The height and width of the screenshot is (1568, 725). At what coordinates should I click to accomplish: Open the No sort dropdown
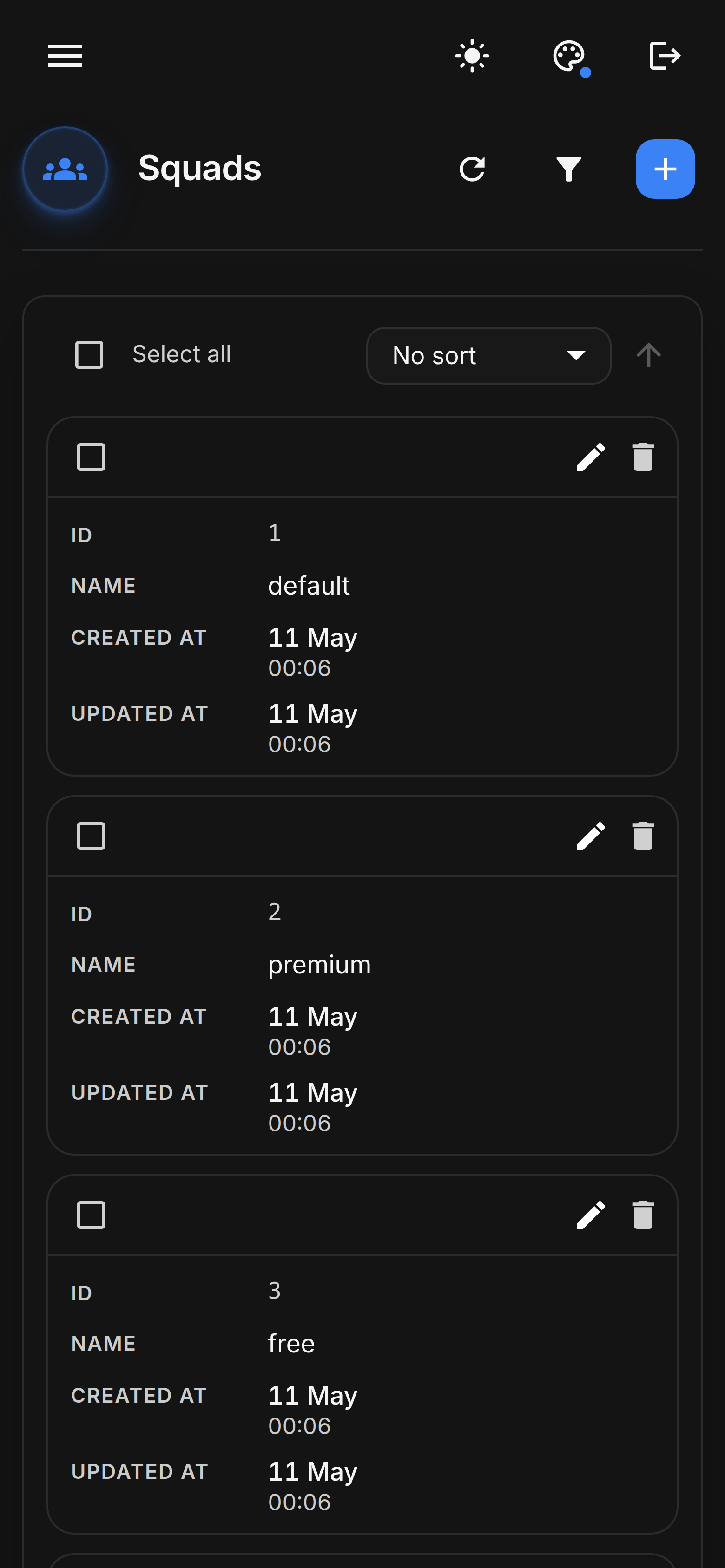pyautogui.click(x=488, y=355)
